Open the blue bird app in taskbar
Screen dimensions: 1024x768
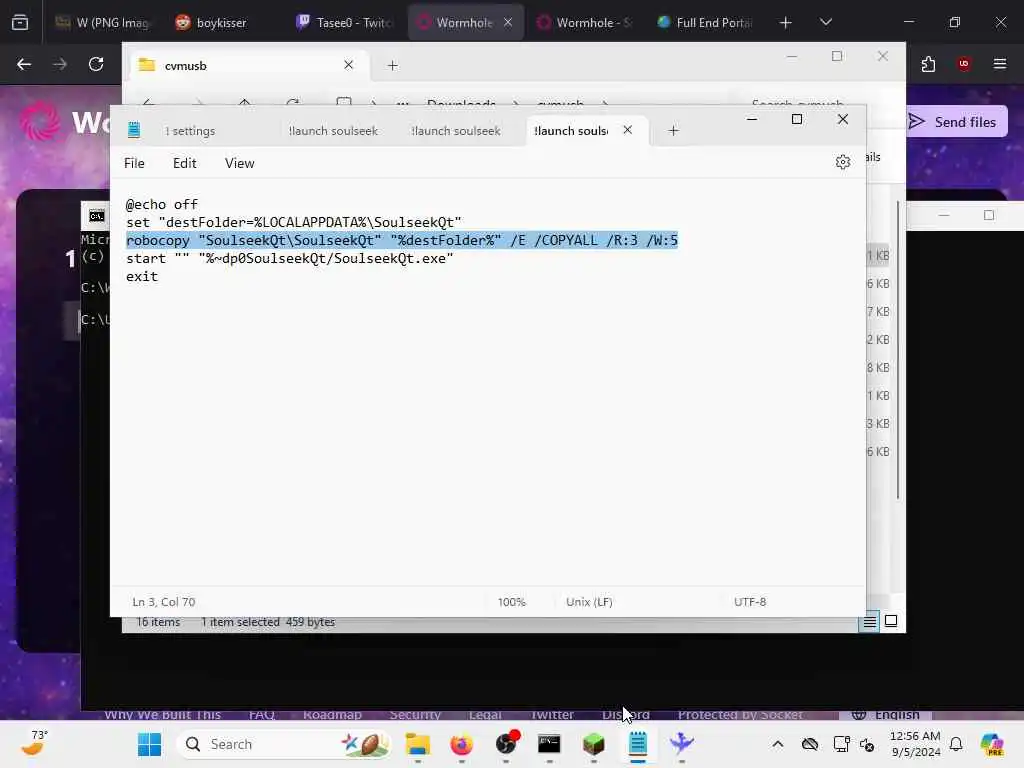coord(681,744)
